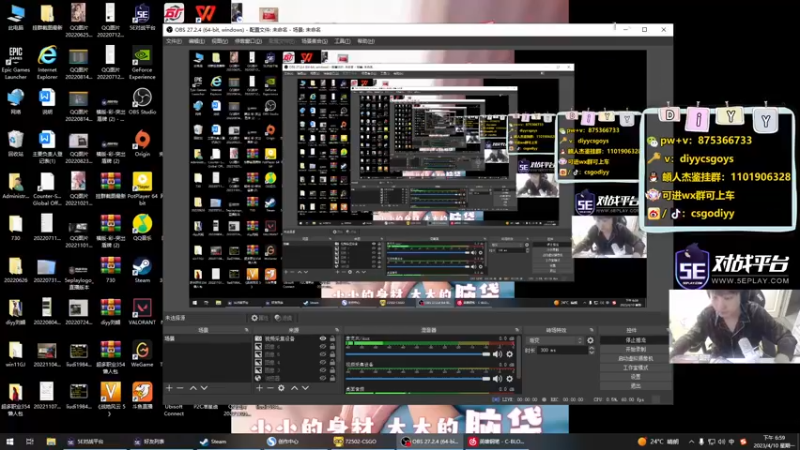The width and height of the screenshot is (800, 450).
Task: Adjust the 视频采集设备 audio volume slider
Action: (x=418, y=379)
